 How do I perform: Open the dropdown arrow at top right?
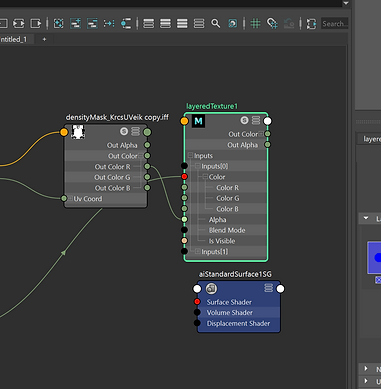pos(346,3)
